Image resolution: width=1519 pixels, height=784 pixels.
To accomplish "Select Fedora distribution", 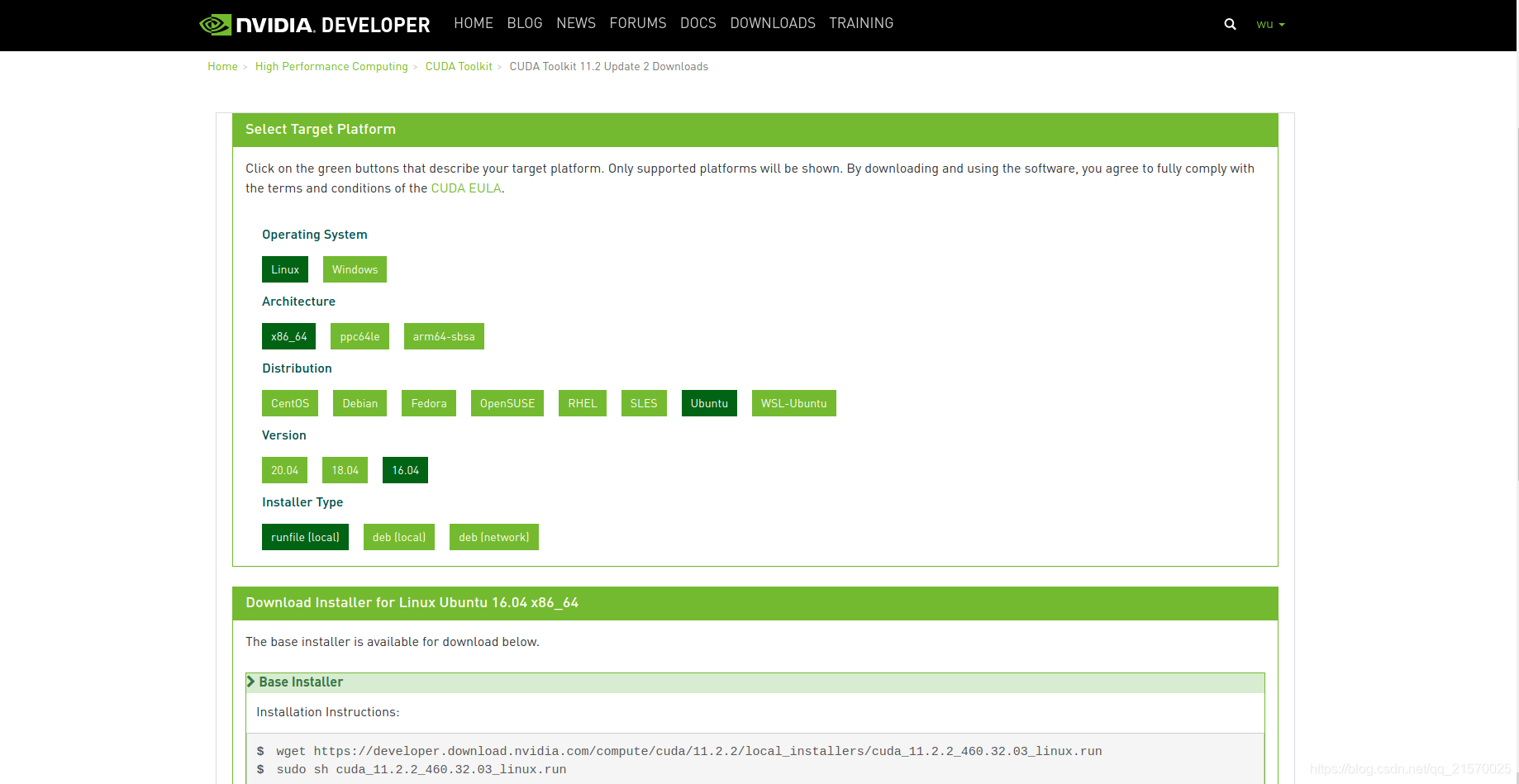I will (429, 403).
